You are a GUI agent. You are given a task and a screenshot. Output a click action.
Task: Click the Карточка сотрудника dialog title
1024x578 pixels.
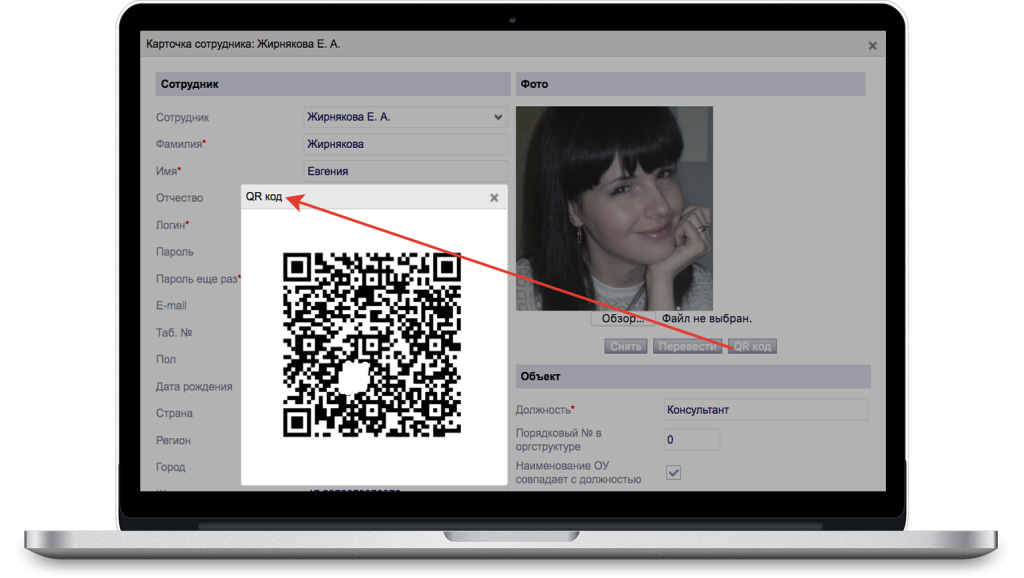tap(243, 44)
